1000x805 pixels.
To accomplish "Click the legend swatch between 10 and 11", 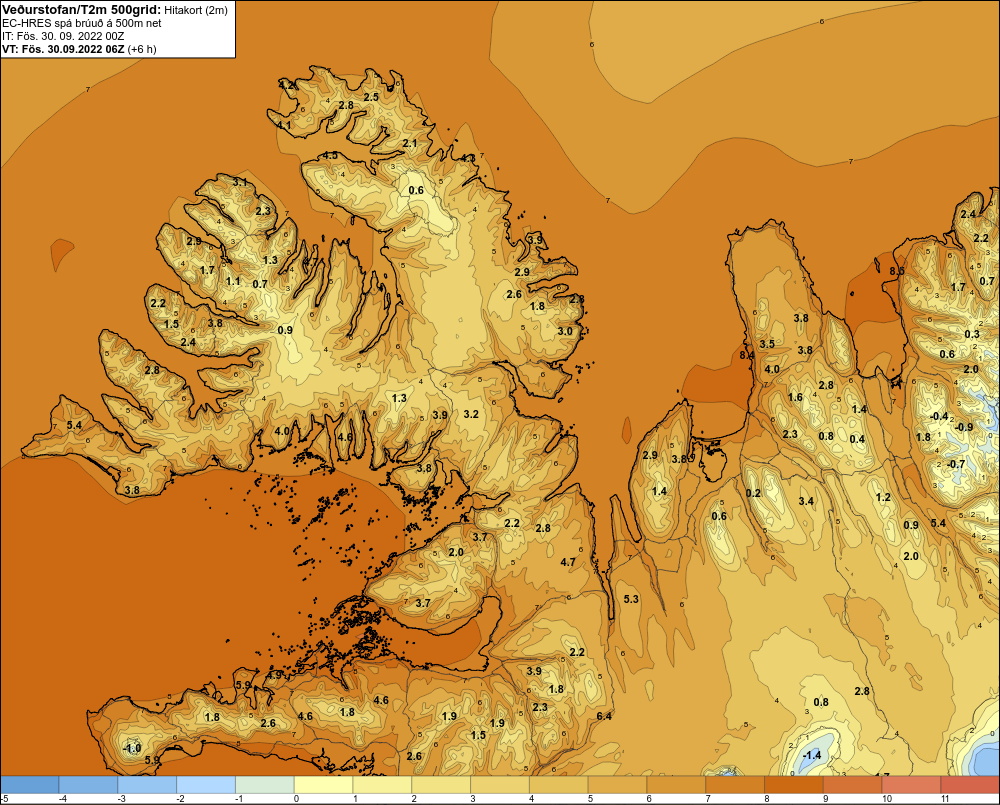I will (911, 785).
